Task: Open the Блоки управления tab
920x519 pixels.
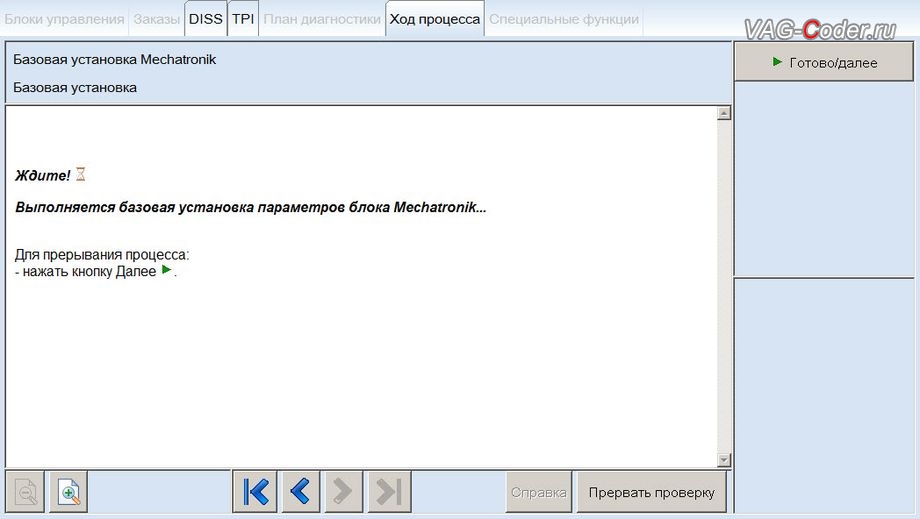Action: [x=65, y=19]
